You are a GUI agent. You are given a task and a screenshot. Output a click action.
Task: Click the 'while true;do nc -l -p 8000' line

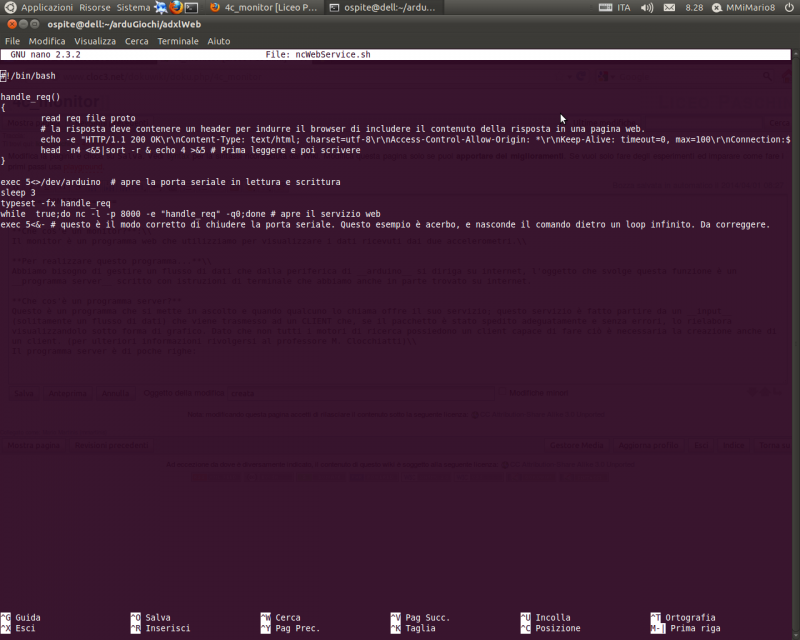pyautogui.click(x=190, y=214)
